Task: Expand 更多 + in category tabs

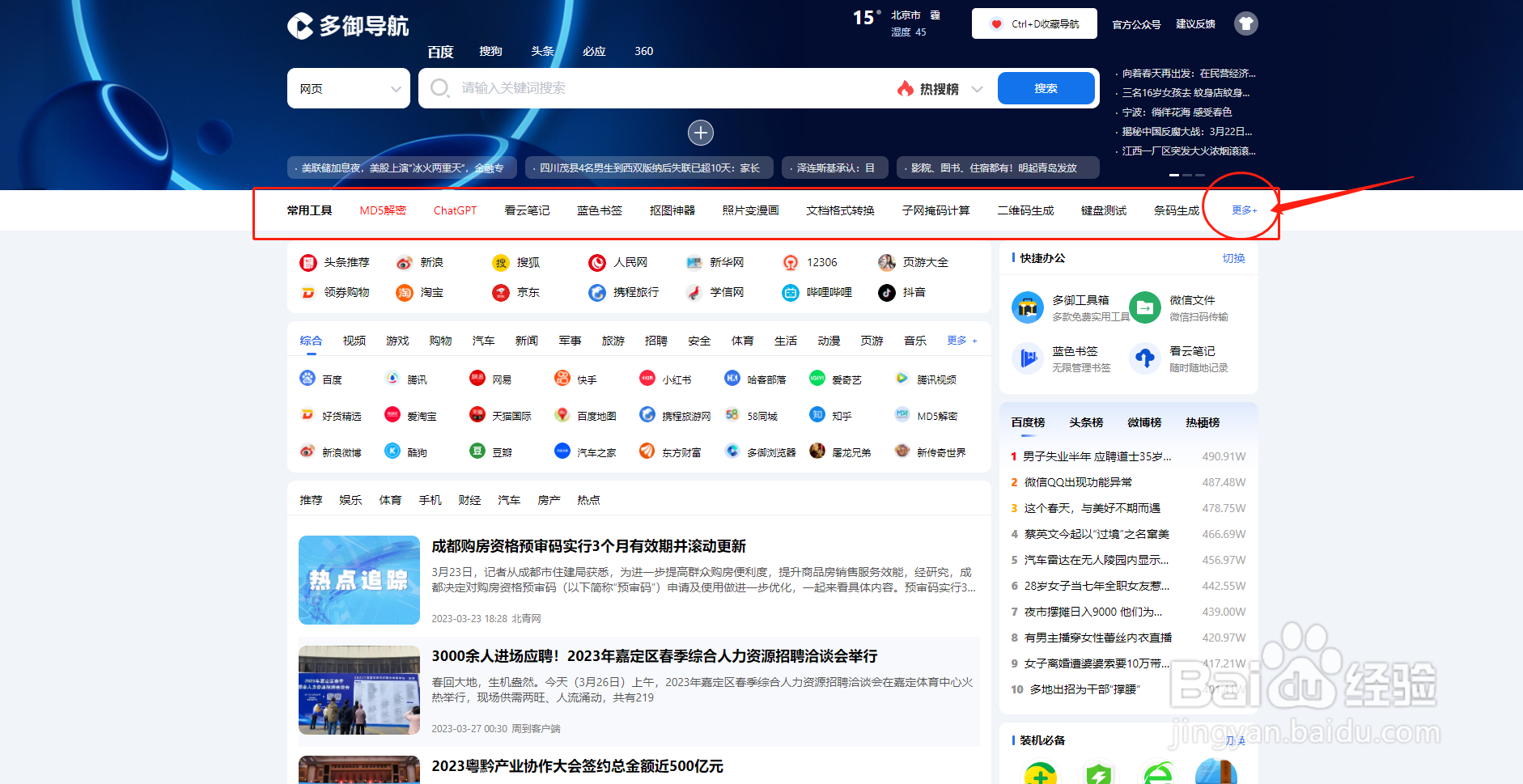Action: (x=962, y=341)
